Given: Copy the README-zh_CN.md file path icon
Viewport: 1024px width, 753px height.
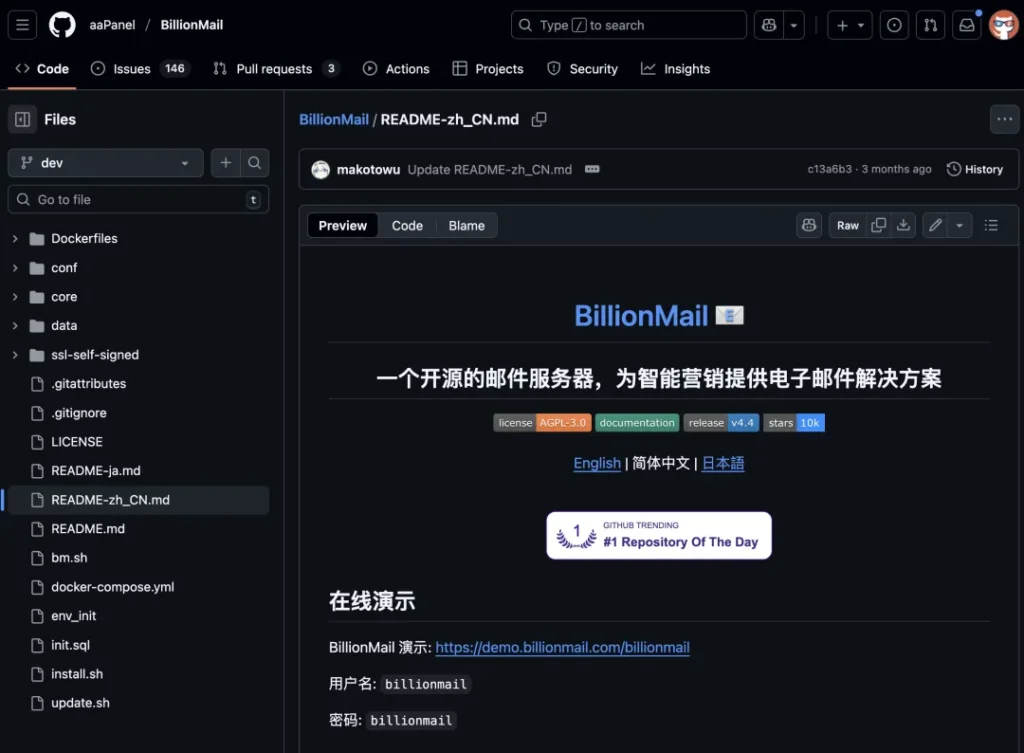Looking at the screenshot, I should (x=539, y=118).
